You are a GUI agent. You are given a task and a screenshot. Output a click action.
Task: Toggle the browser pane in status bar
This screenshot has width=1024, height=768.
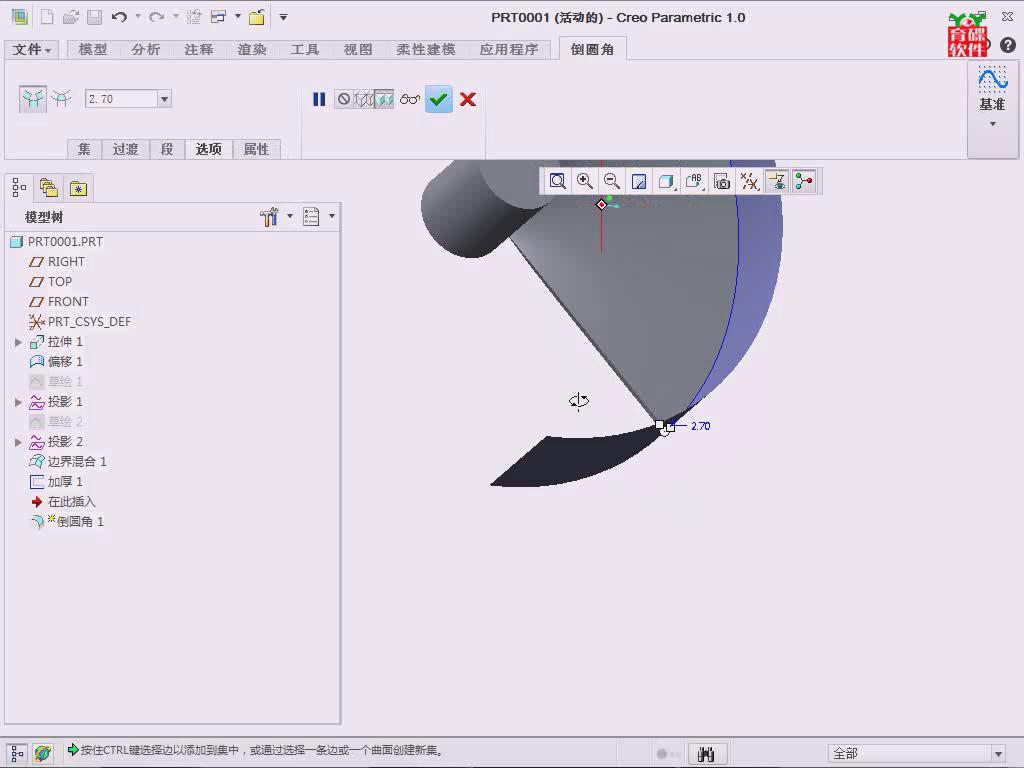pyautogui.click(x=43, y=754)
